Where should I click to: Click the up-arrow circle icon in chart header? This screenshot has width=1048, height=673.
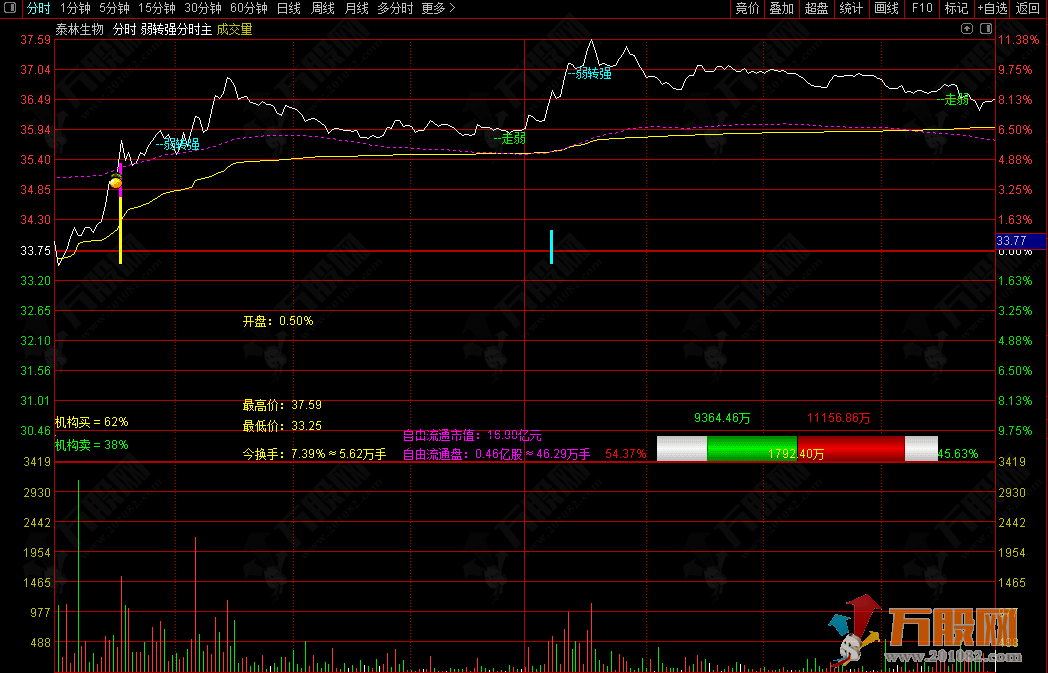pyautogui.click(x=966, y=28)
